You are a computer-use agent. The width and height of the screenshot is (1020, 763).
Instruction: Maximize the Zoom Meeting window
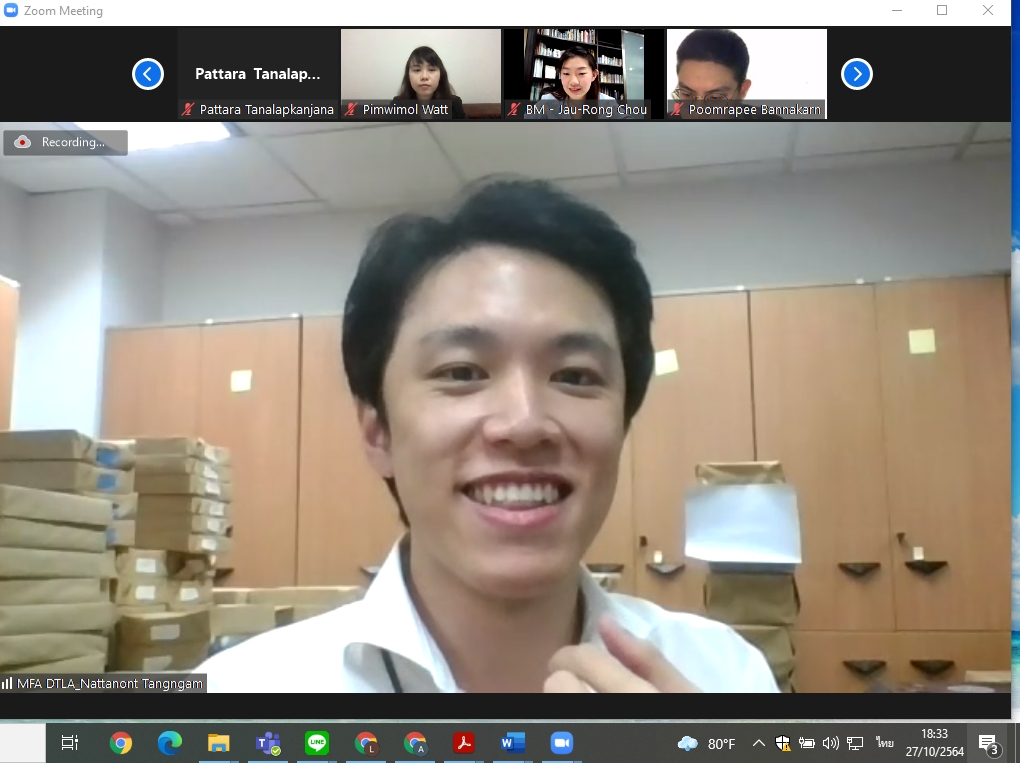click(942, 10)
